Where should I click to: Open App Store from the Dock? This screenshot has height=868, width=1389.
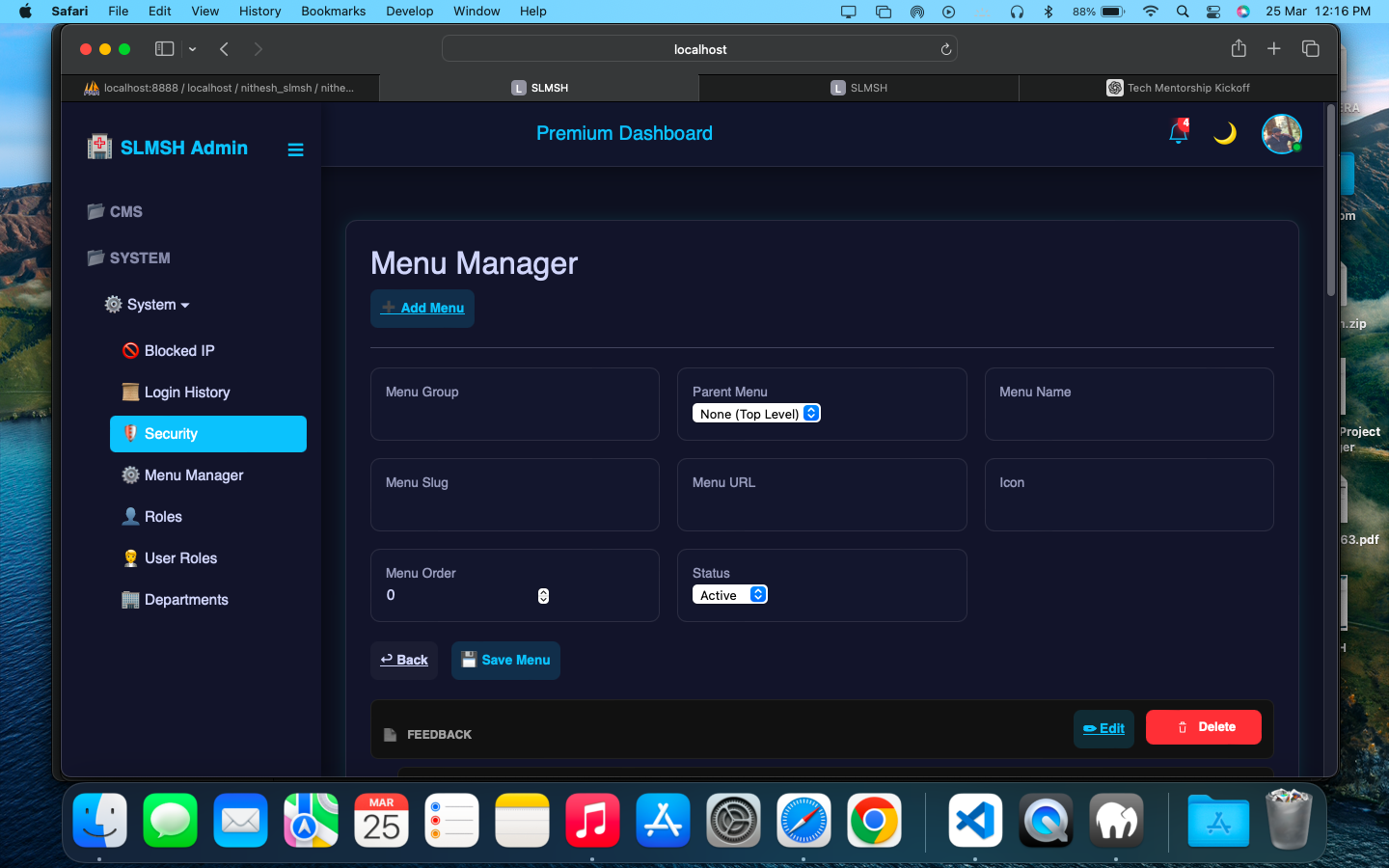click(x=663, y=821)
